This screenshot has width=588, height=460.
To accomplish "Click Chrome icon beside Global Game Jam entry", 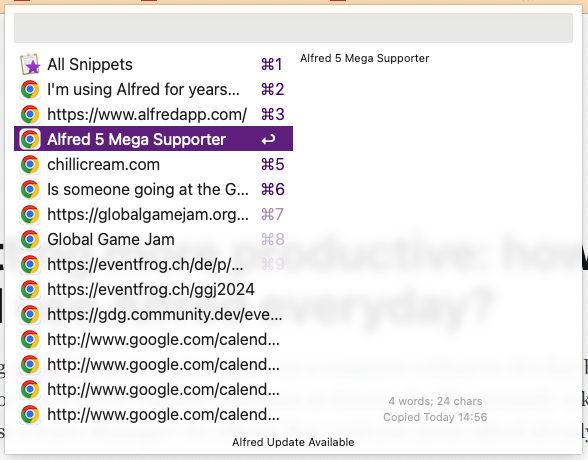I will coord(30,239).
